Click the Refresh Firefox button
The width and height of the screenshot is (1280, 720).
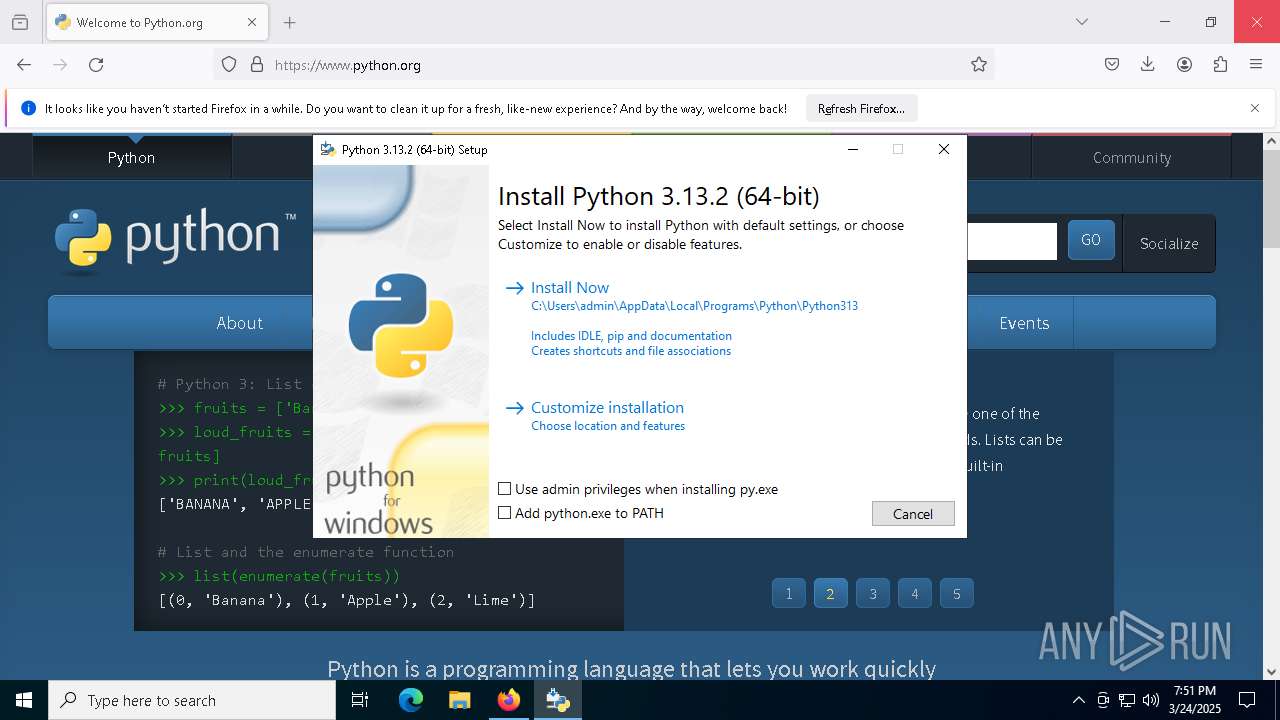[x=861, y=108]
